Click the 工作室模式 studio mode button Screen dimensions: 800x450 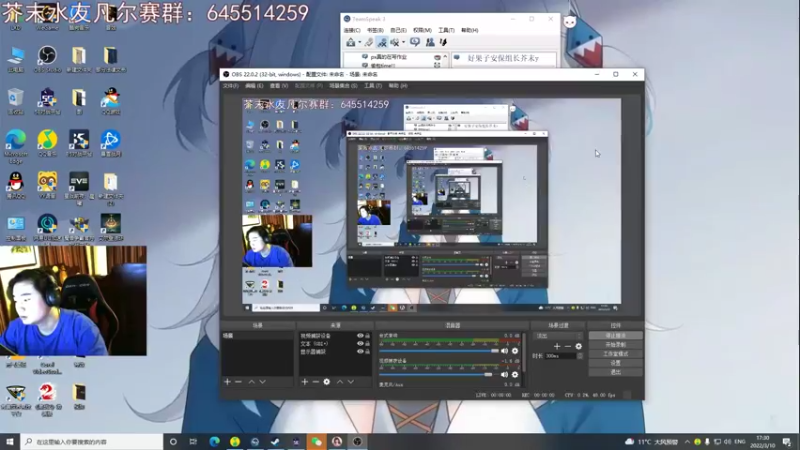[x=615, y=354]
